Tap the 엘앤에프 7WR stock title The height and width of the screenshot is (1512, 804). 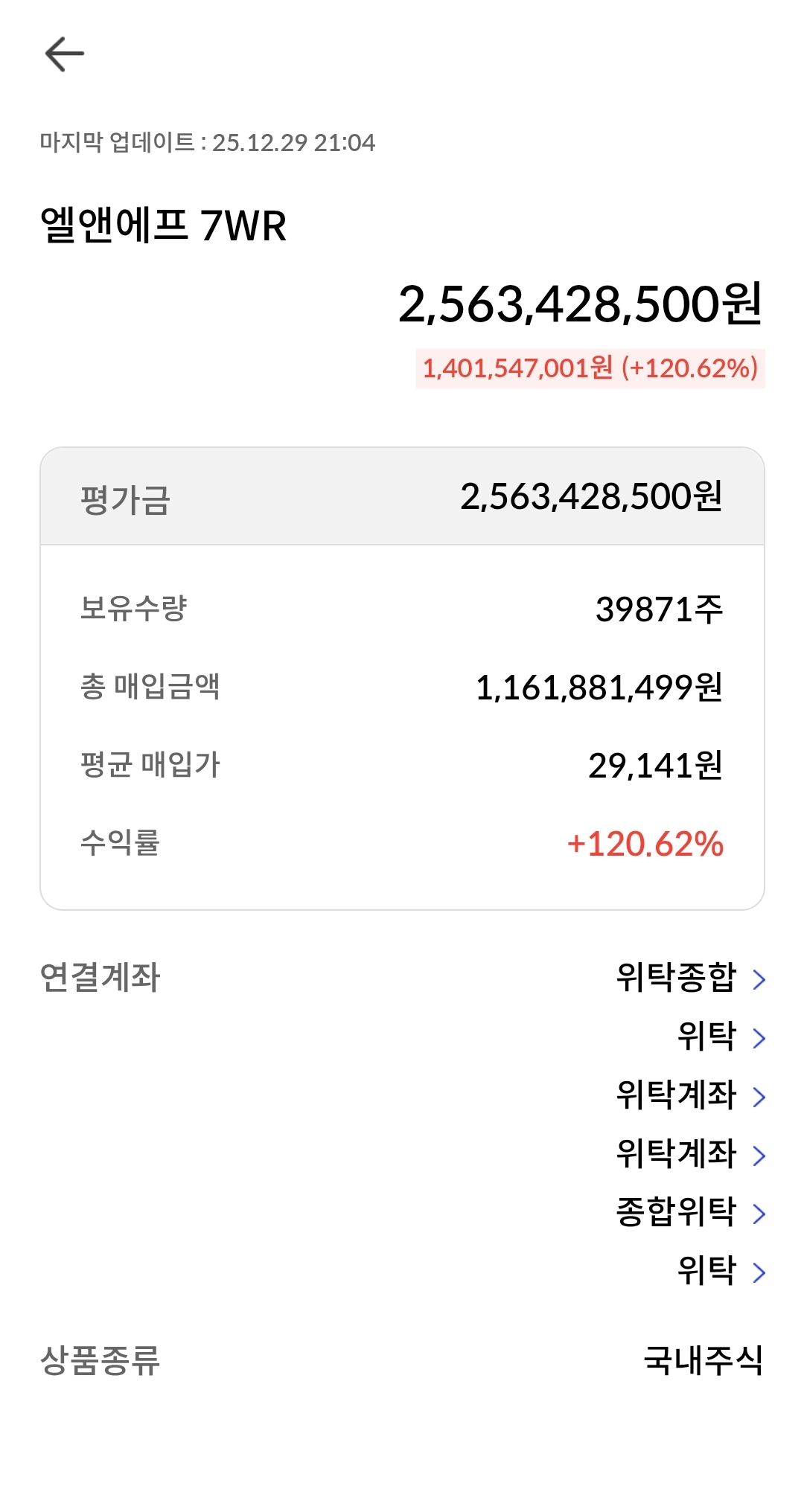click(163, 225)
